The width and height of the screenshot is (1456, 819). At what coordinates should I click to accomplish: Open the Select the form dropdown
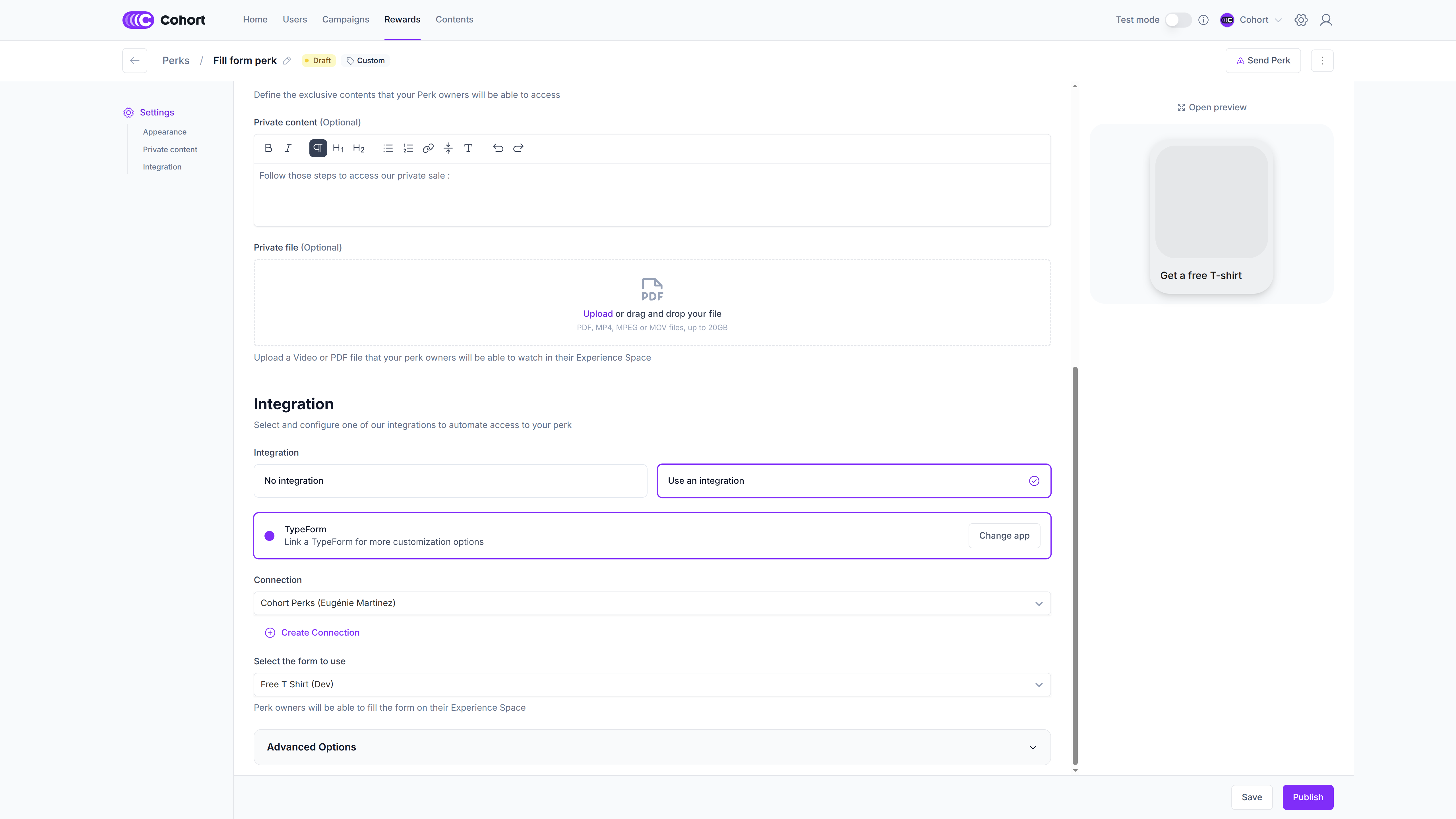[x=652, y=684]
